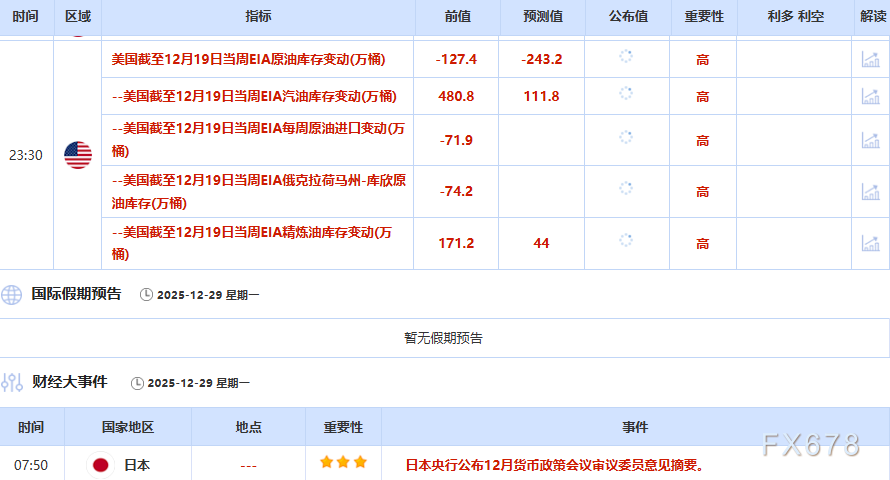Open chart icon for EIA汽油库存变动 row
890x480 pixels.
click(x=870, y=96)
